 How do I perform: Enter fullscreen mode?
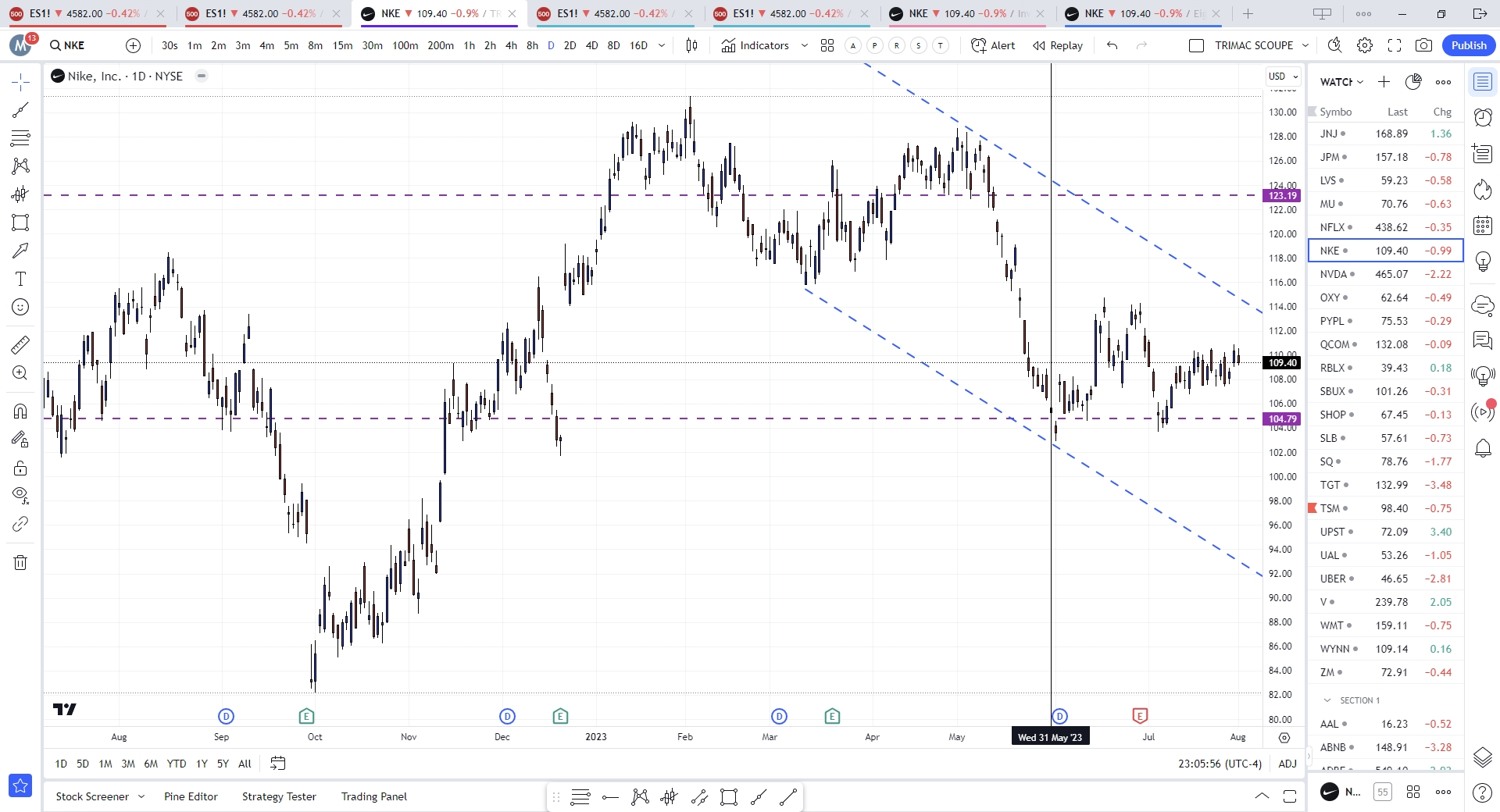pos(1395,45)
